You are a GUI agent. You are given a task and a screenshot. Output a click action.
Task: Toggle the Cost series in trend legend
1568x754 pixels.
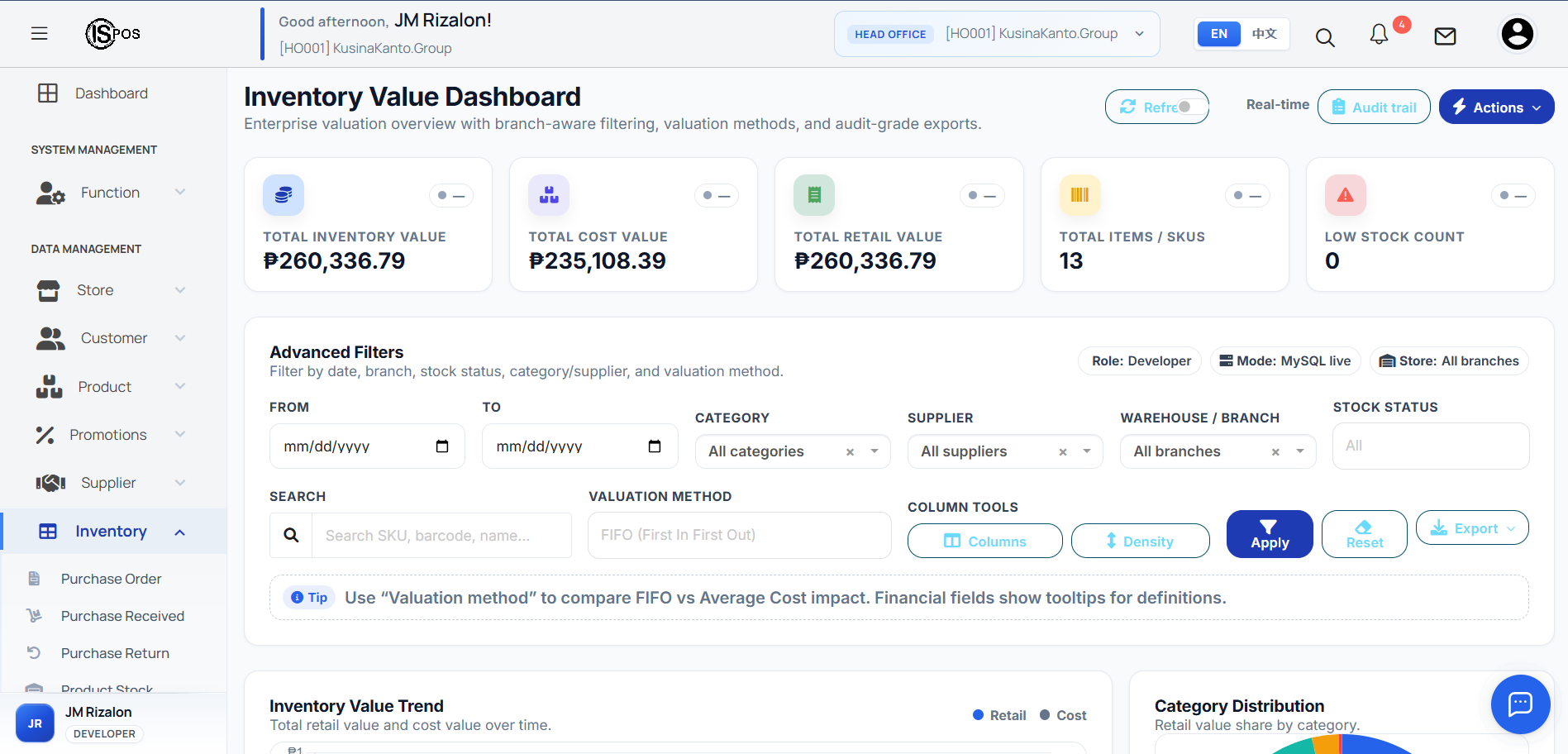[1063, 715]
